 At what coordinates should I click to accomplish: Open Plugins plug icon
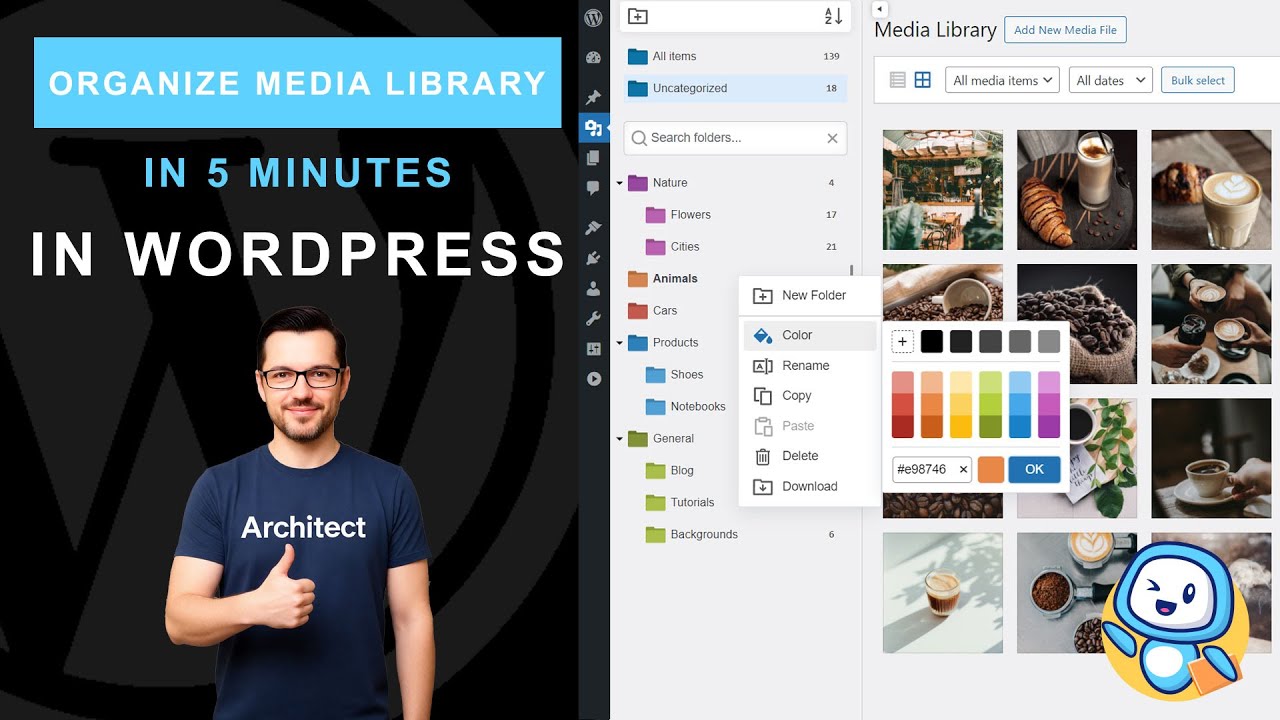tap(593, 258)
